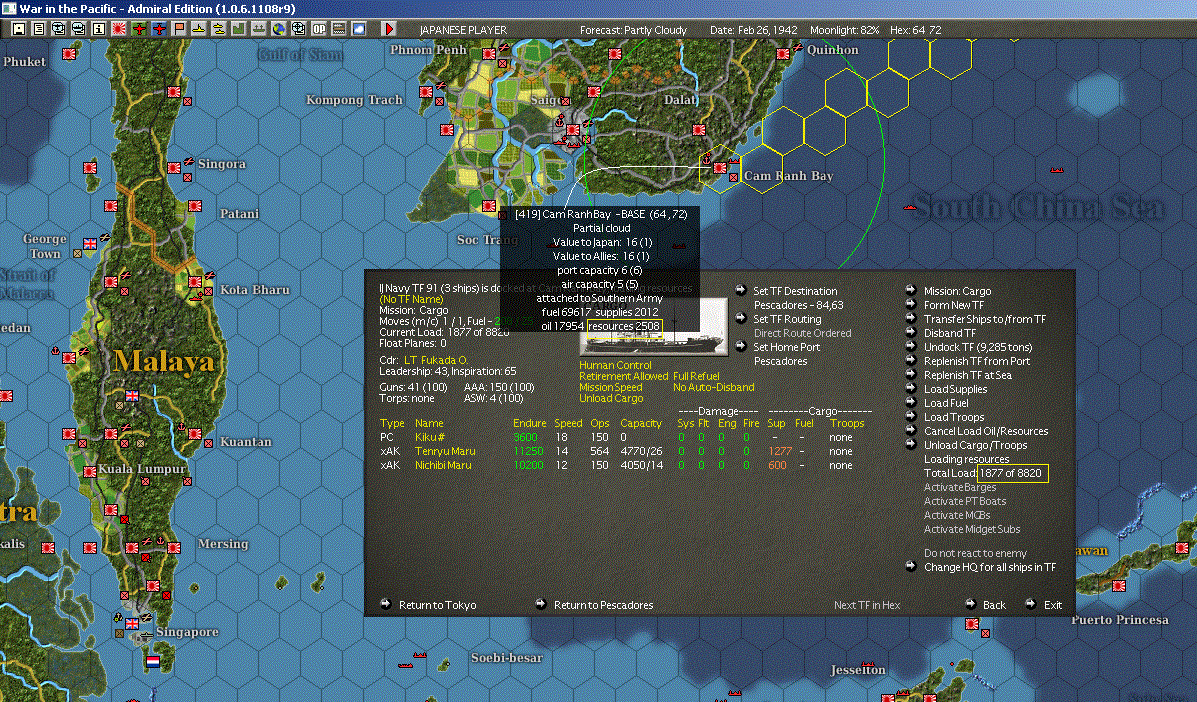Click the globe toolbar icon
Viewport: 1197px width, 702px height.
279,29
